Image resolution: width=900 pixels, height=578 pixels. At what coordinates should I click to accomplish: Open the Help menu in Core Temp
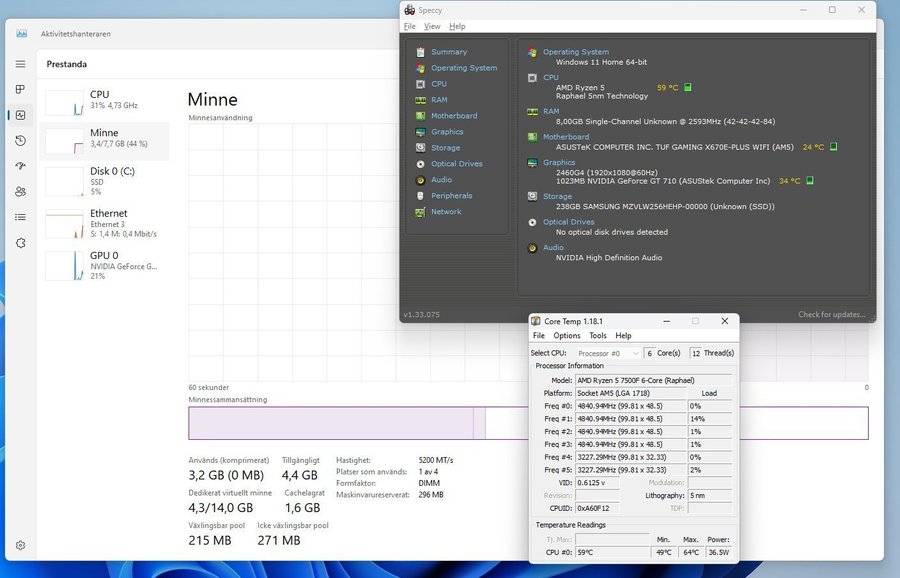pos(623,335)
